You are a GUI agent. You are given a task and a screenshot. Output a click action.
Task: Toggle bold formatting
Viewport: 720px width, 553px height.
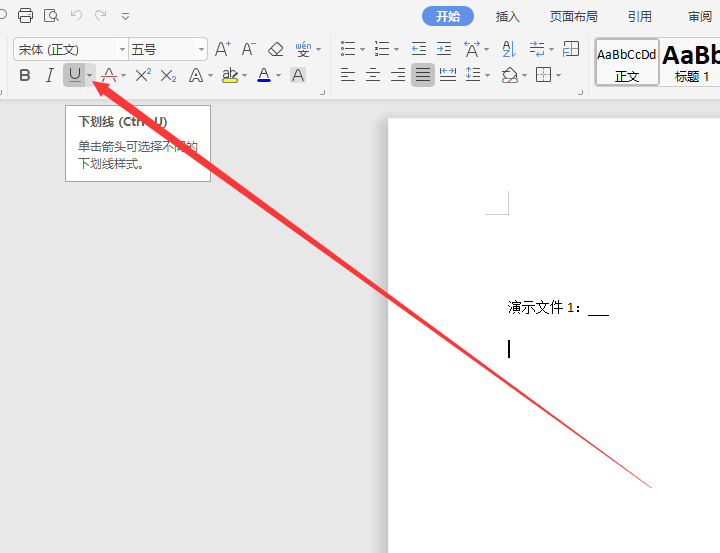(x=25, y=75)
